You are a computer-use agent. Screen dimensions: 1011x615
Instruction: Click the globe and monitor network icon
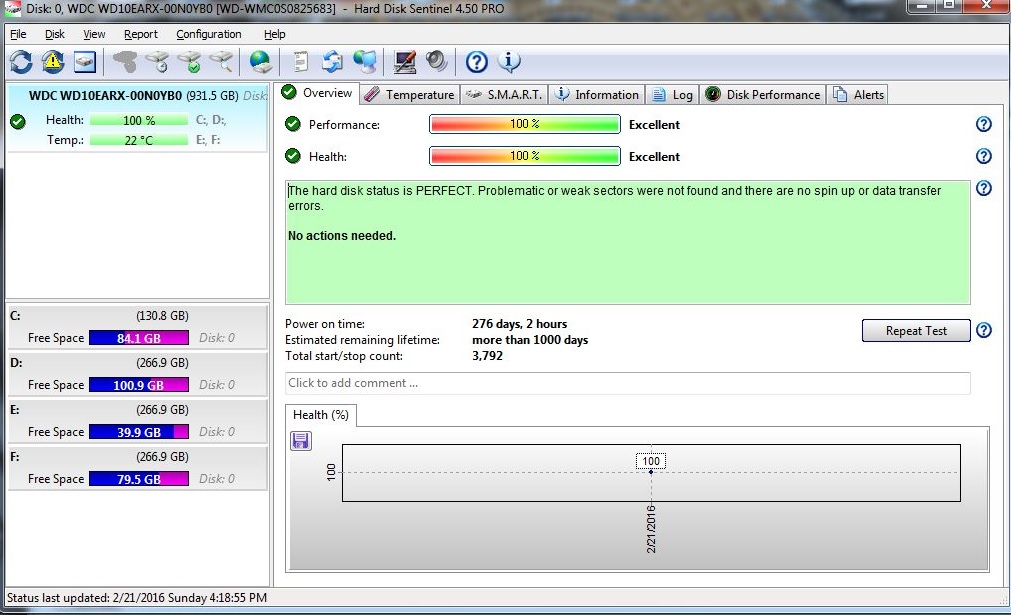click(365, 62)
